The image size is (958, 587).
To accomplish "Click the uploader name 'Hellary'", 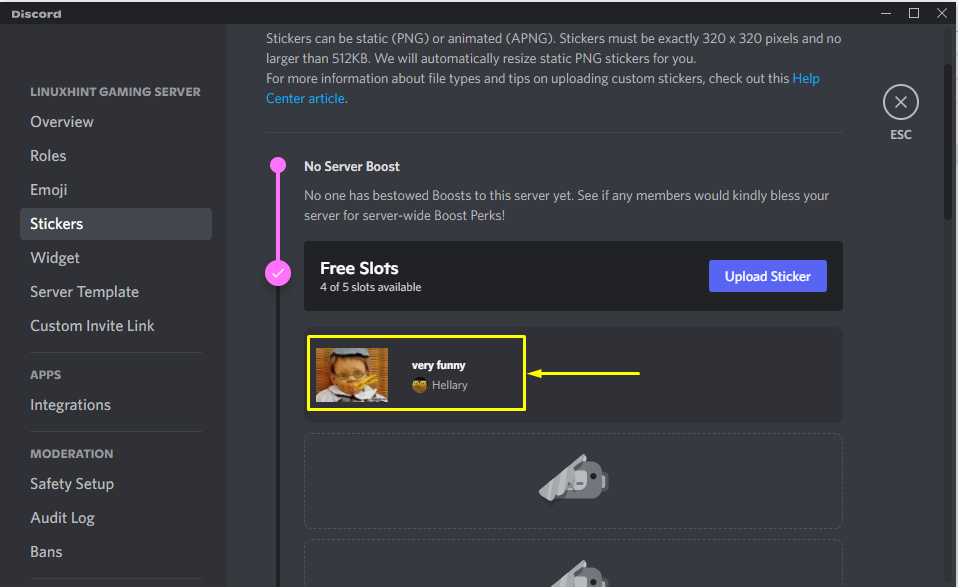I will [x=450, y=385].
